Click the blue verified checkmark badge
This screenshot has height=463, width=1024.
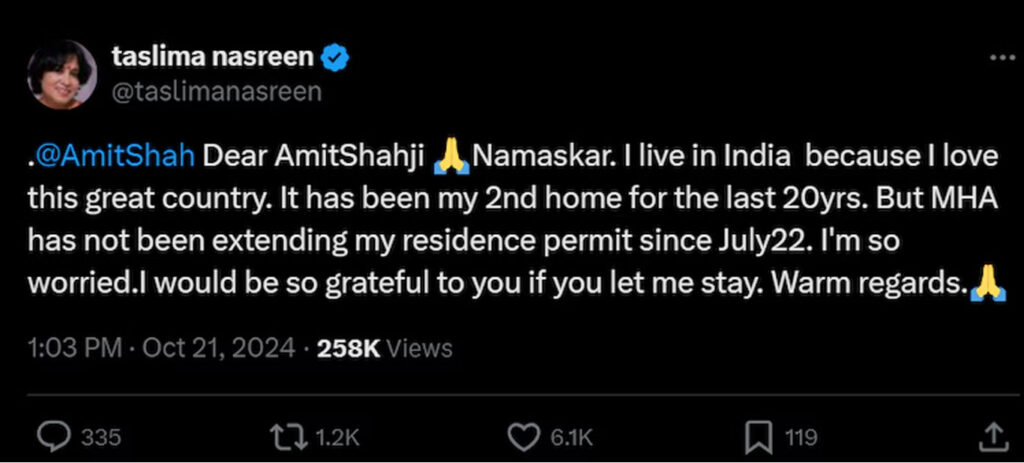(336, 58)
